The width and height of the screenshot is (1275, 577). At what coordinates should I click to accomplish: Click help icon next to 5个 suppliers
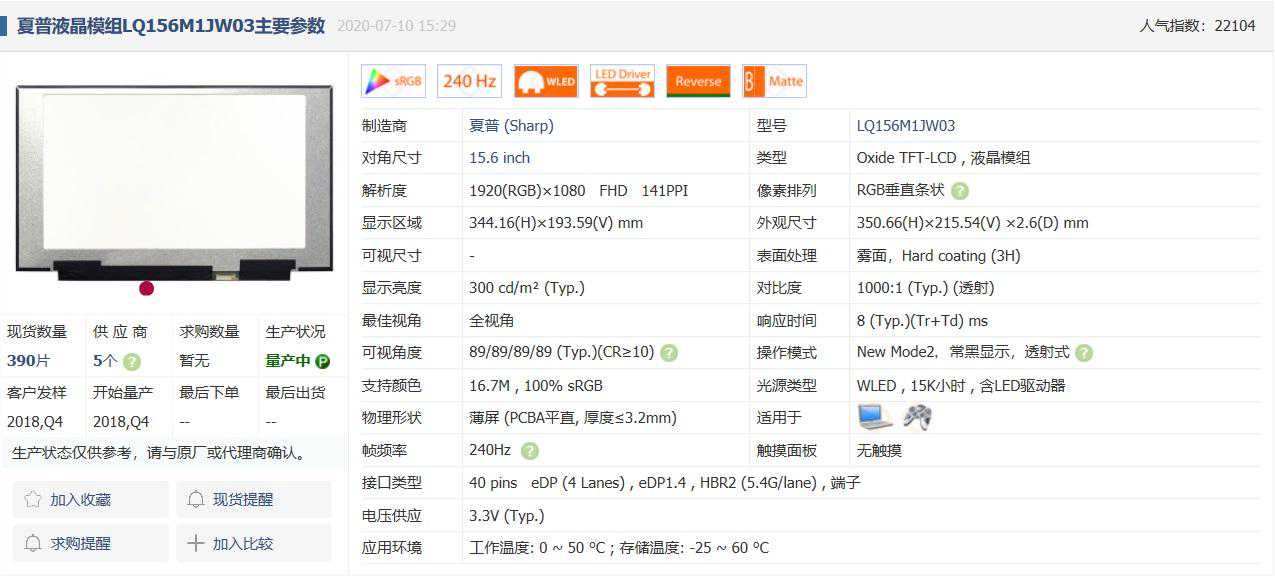[x=131, y=362]
